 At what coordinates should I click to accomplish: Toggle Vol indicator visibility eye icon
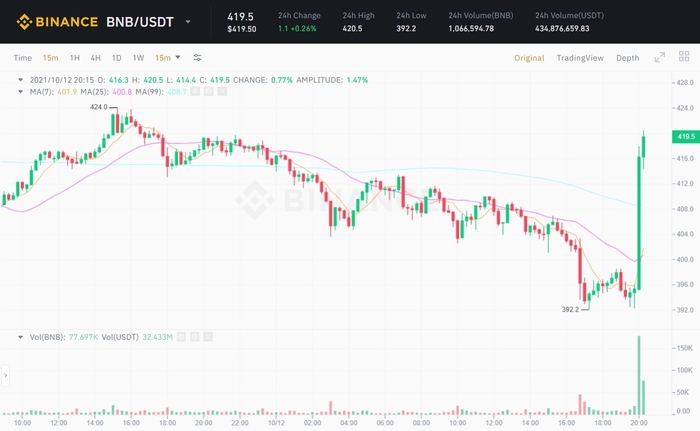(x=181, y=337)
